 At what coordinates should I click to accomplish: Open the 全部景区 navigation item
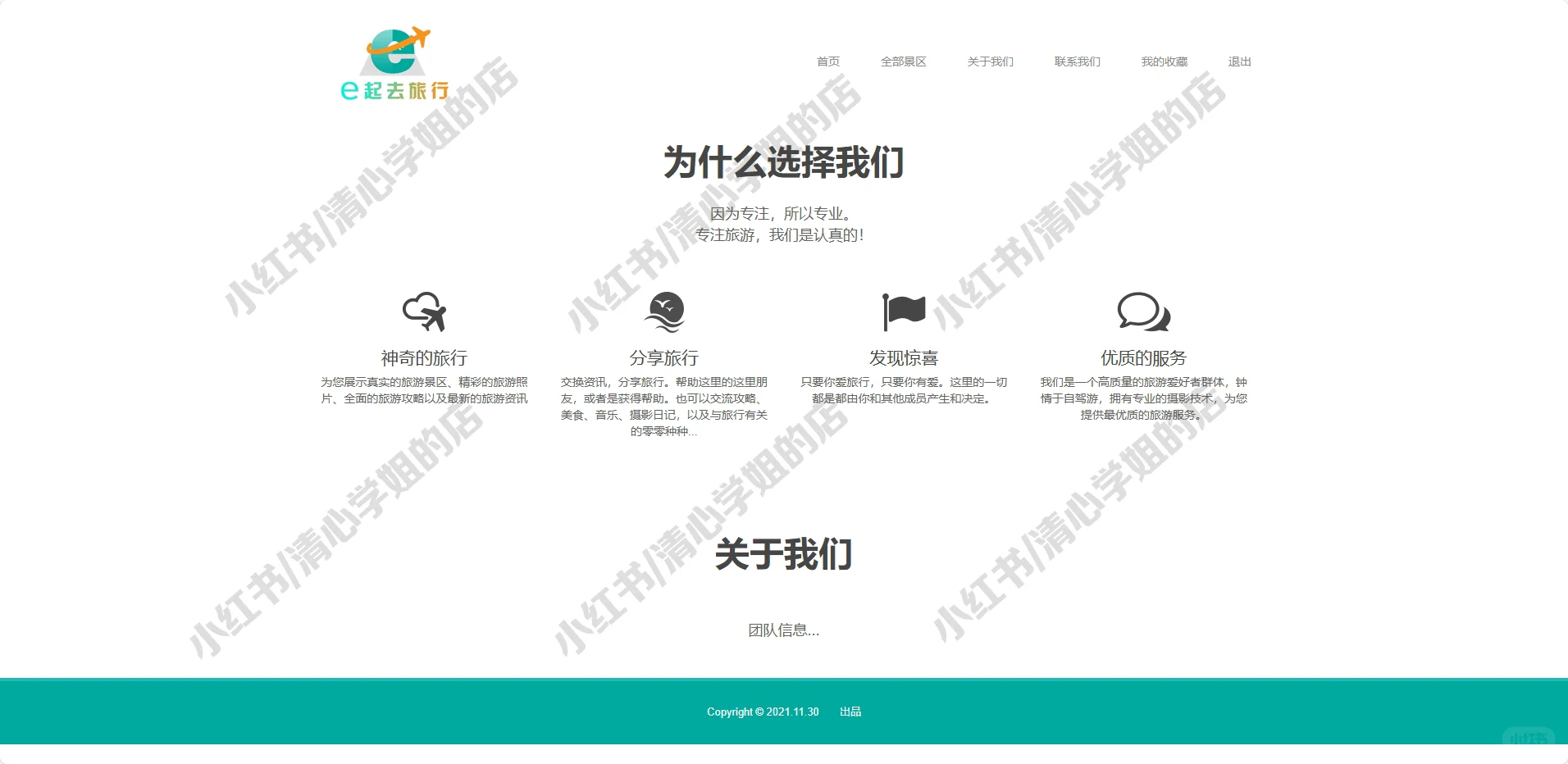(x=903, y=61)
